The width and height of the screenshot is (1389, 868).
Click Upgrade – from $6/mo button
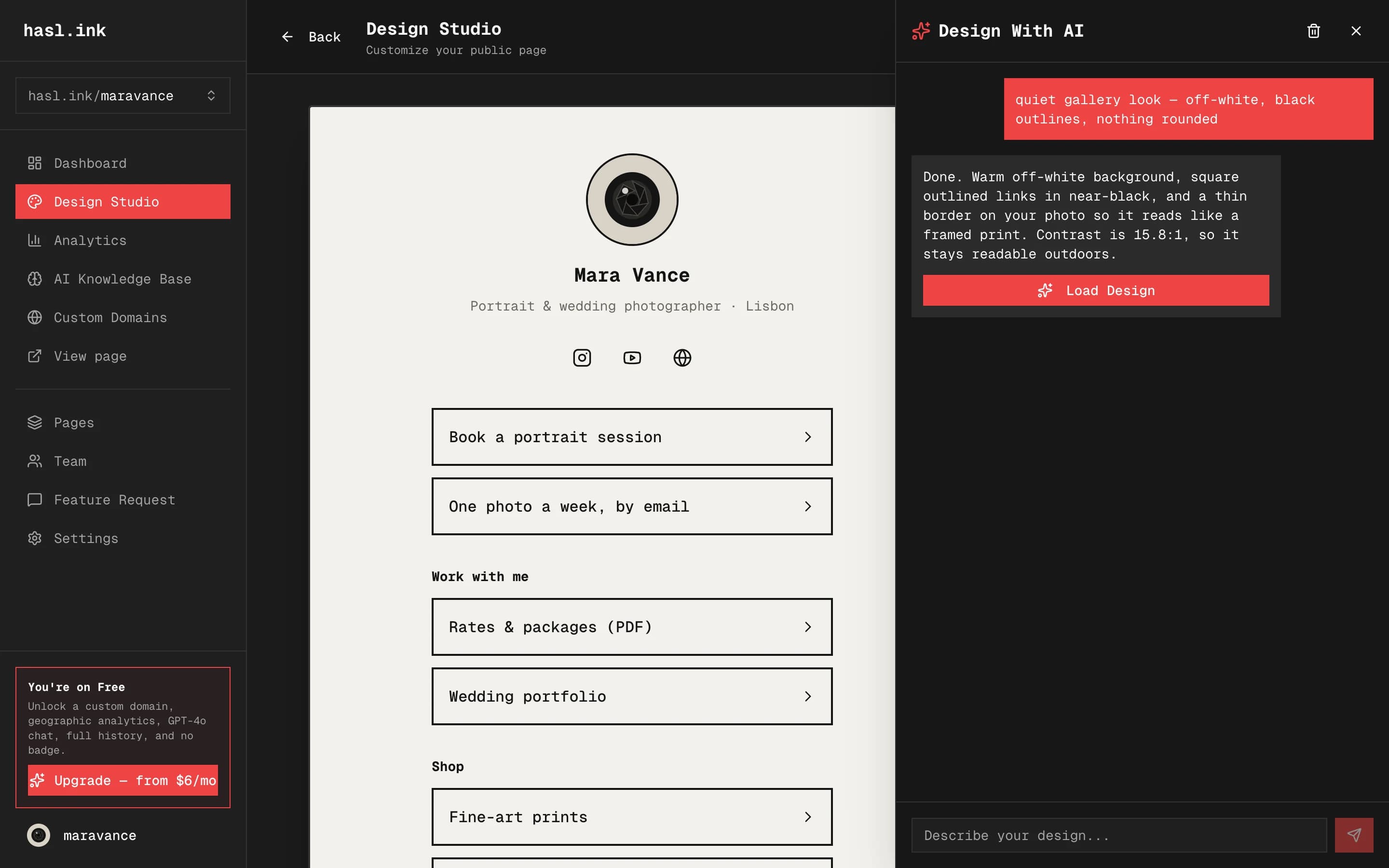(x=123, y=780)
